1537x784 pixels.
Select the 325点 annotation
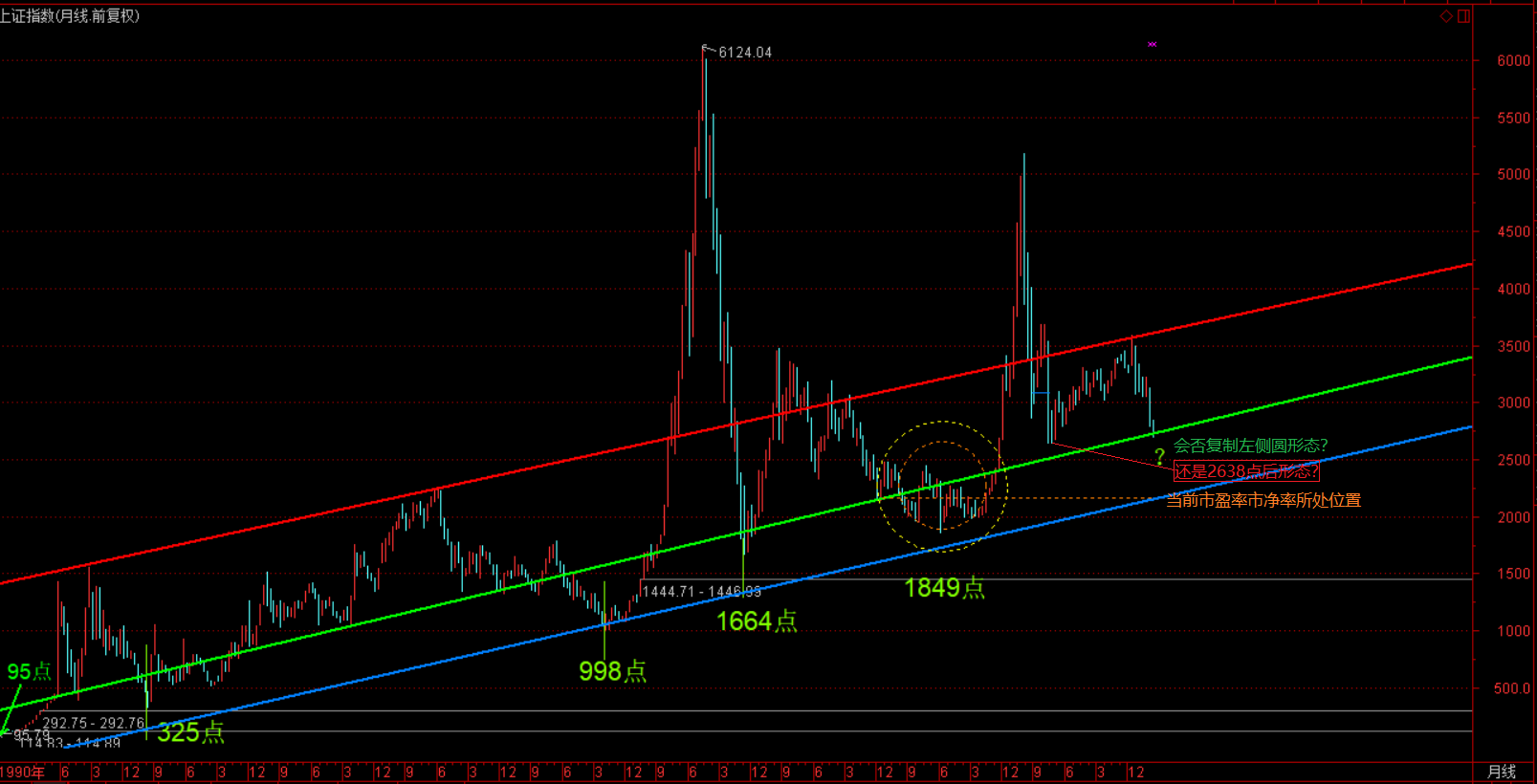190,732
